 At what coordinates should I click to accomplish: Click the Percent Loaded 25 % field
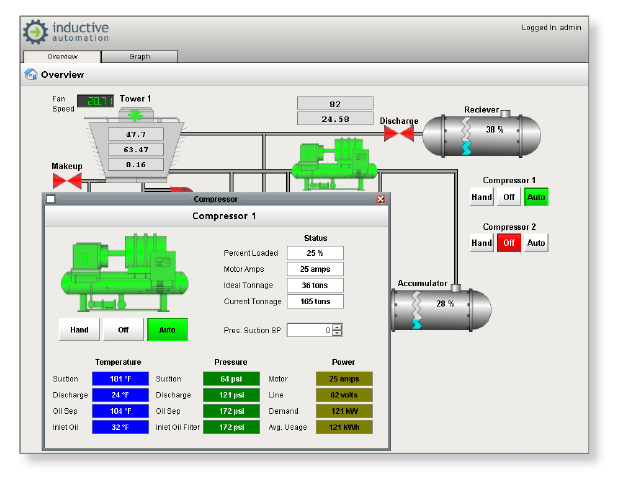click(315, 253)
